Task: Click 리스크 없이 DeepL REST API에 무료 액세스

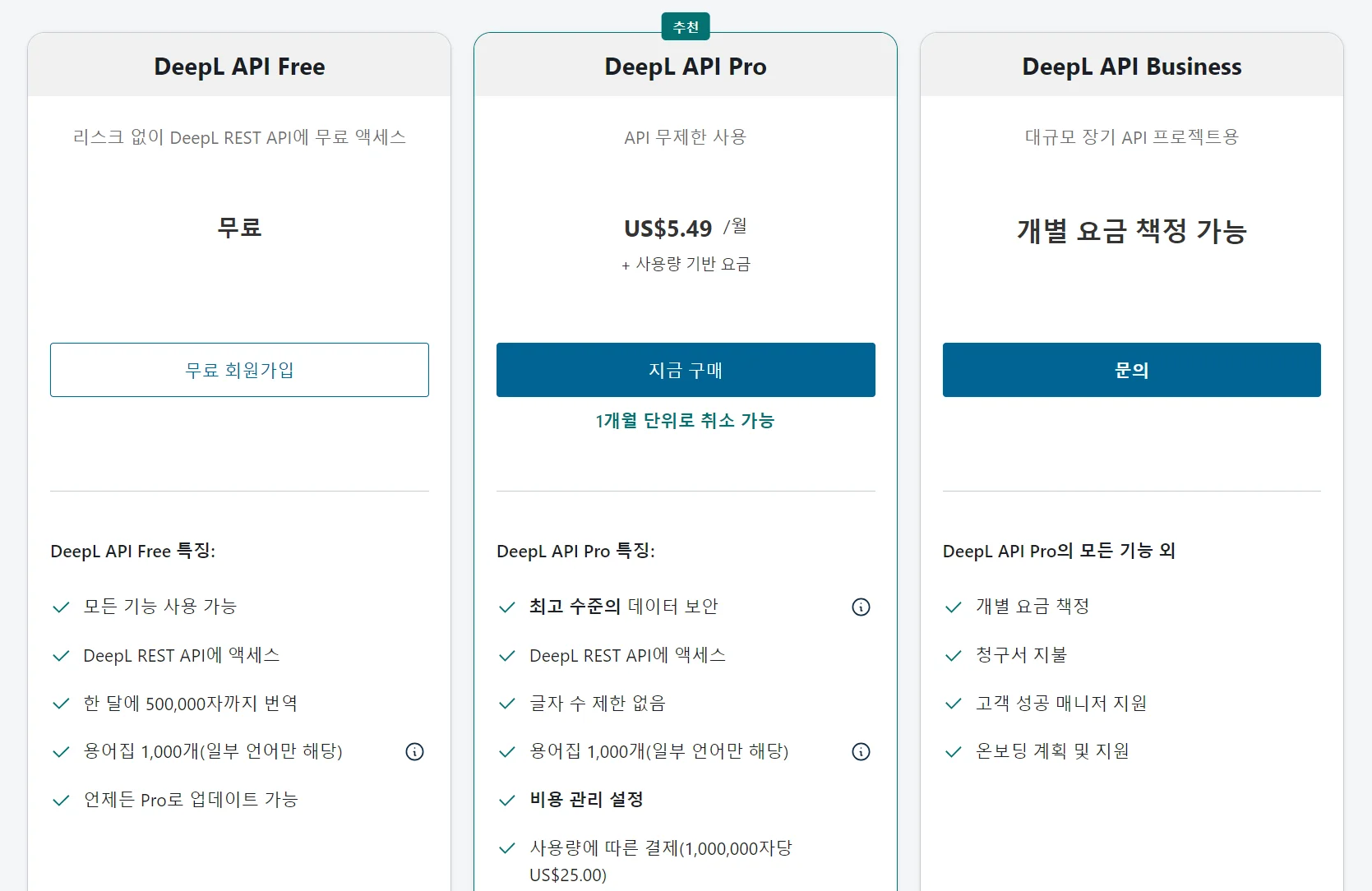Action: pyautogui.click(x=239, y=137)
